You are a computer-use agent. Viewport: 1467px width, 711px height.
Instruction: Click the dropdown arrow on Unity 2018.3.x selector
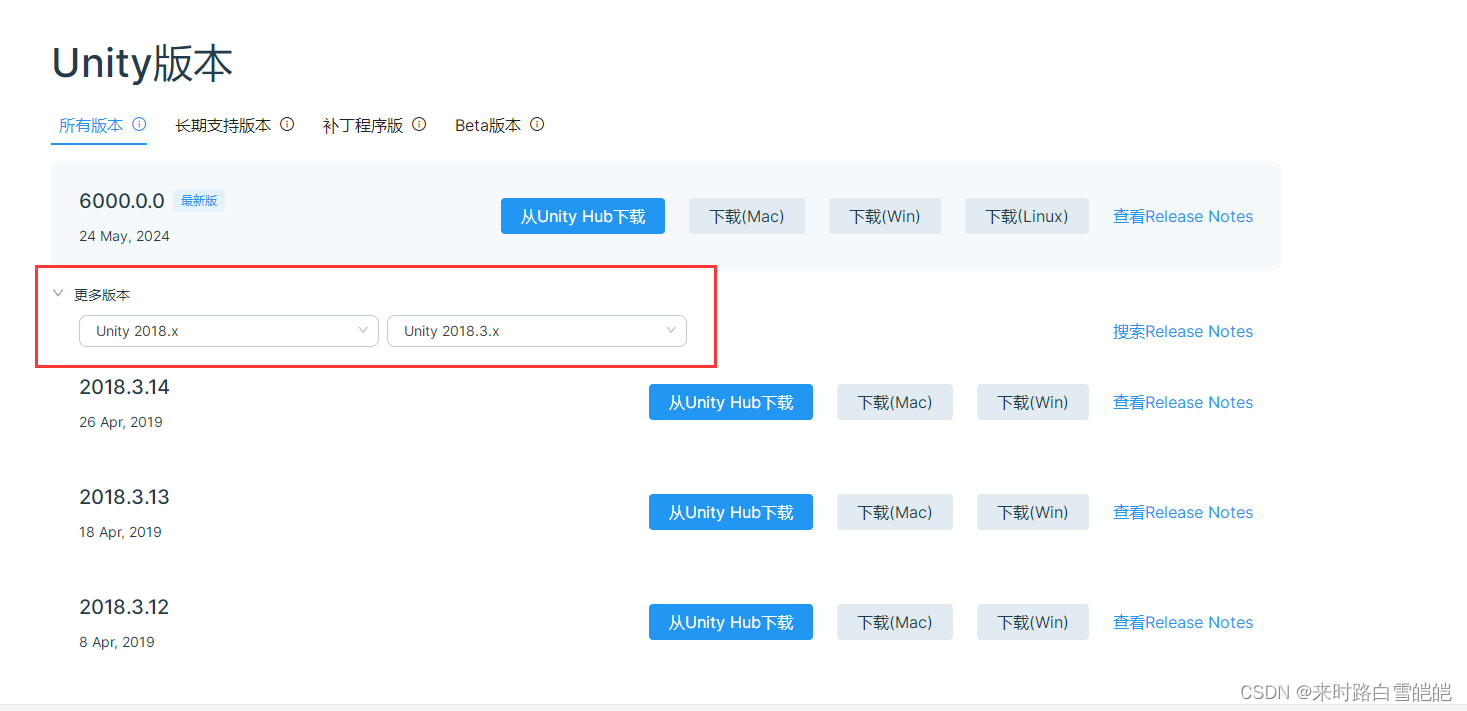(x=670, y=331)
